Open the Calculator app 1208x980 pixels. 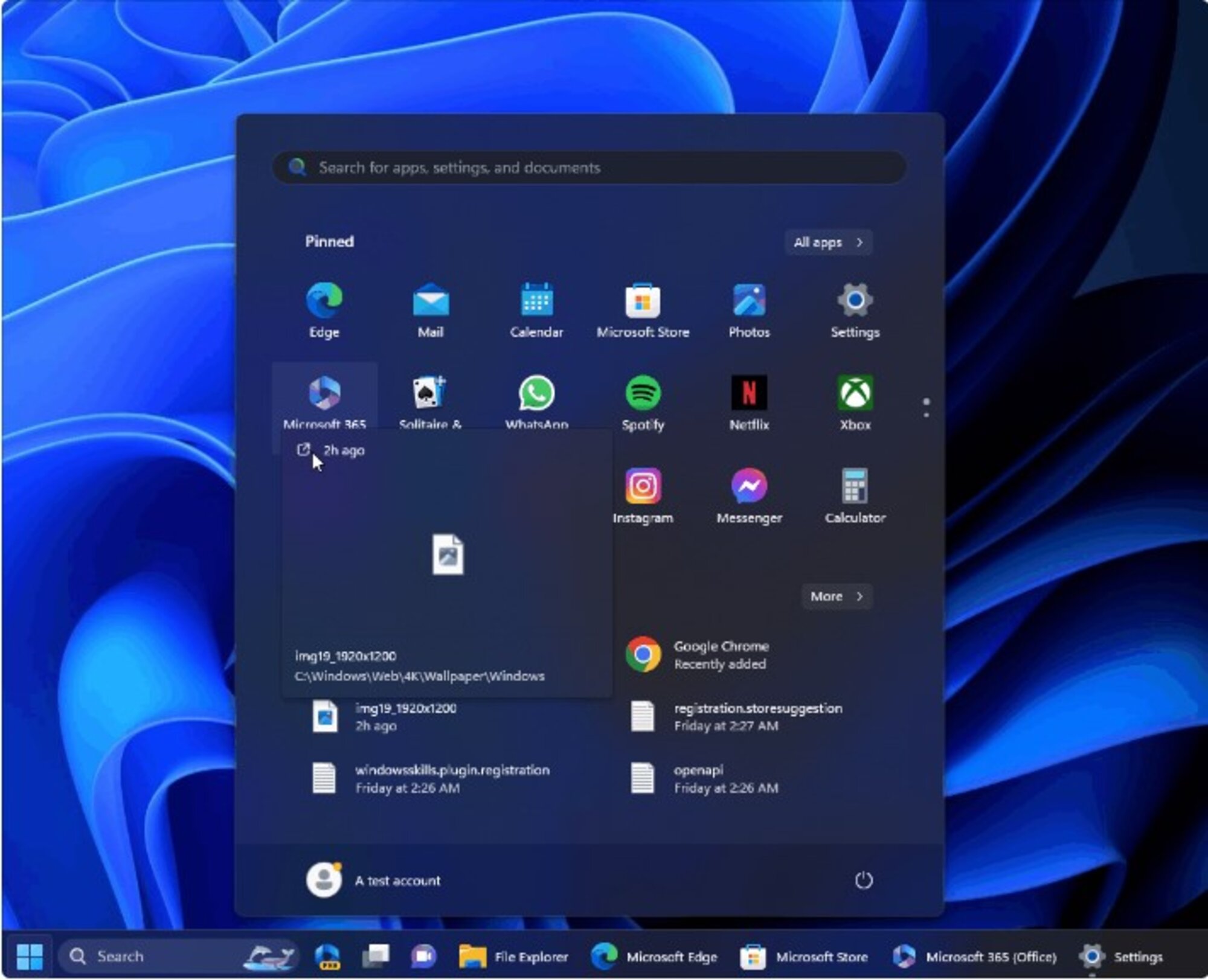[855, 496]
